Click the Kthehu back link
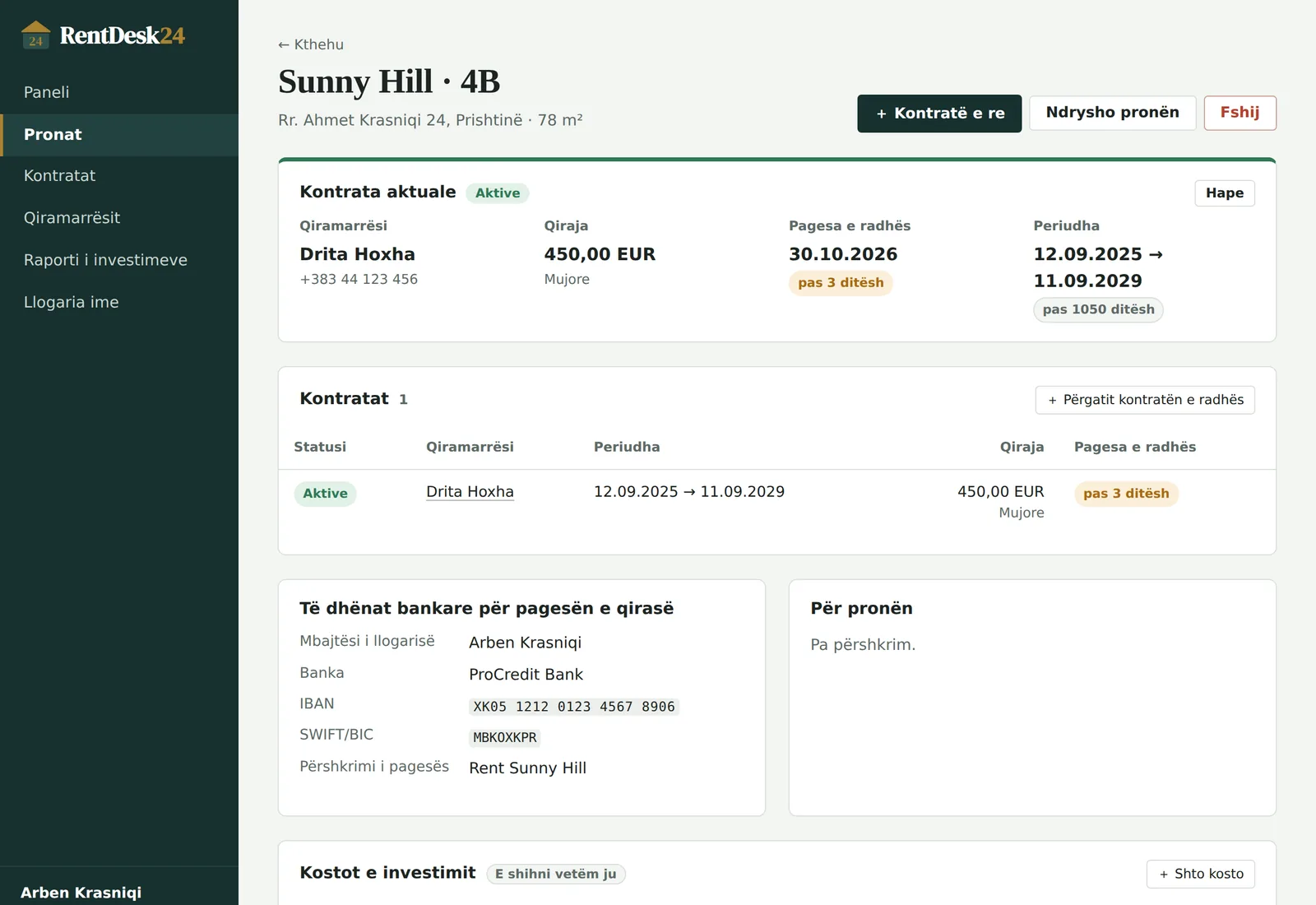 (311, 44)
